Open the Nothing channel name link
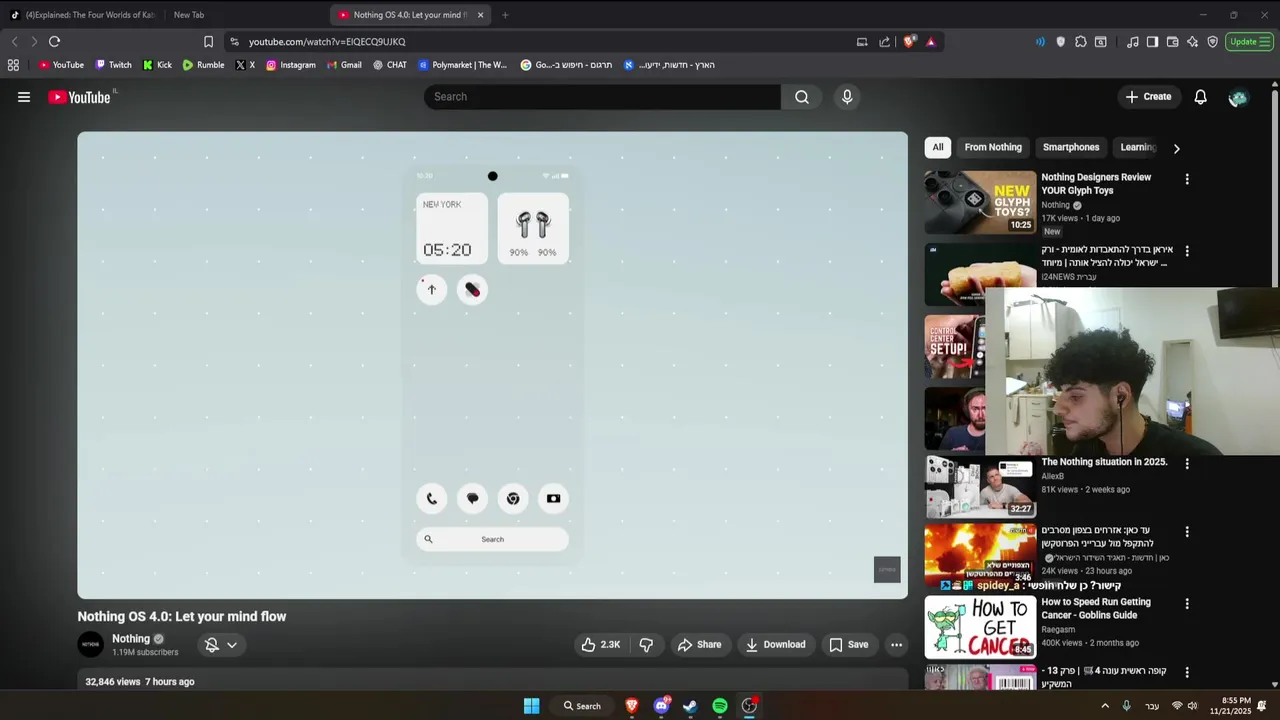Image resolution: width=1280 pixels, height=720 pixels. [131, 639]
